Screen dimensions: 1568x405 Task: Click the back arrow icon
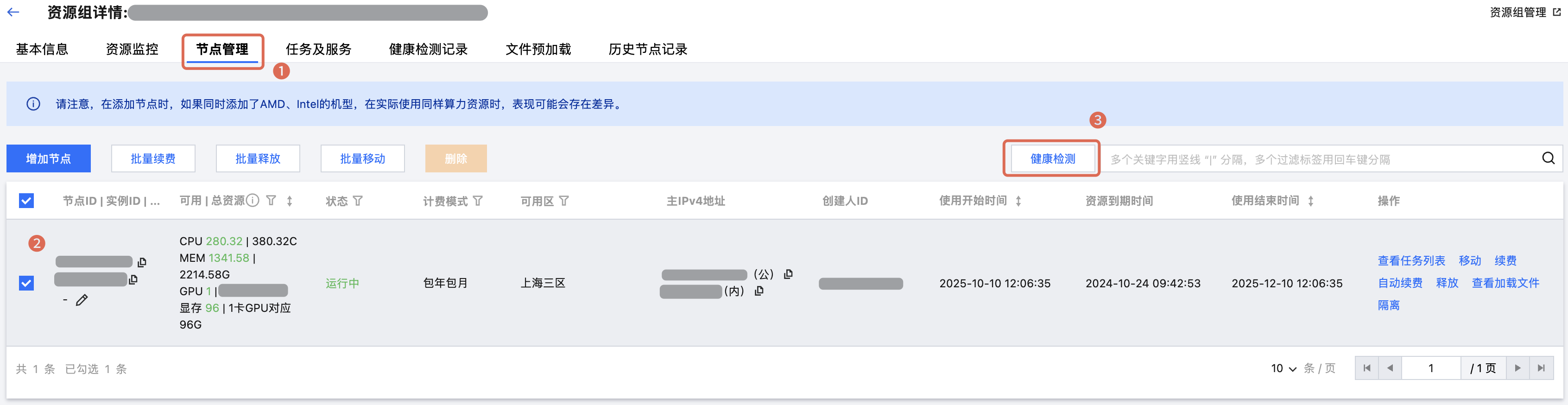(x=13, y=12)
